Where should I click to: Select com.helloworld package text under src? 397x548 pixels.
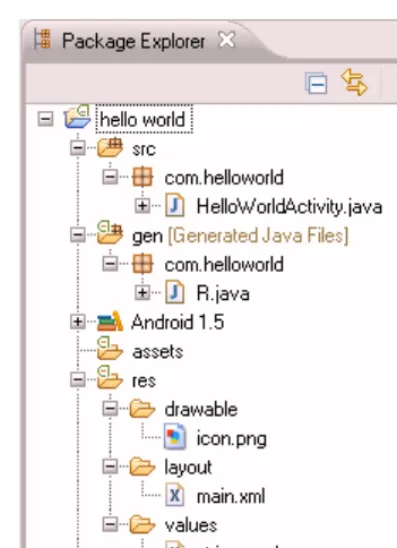(224, 178)
